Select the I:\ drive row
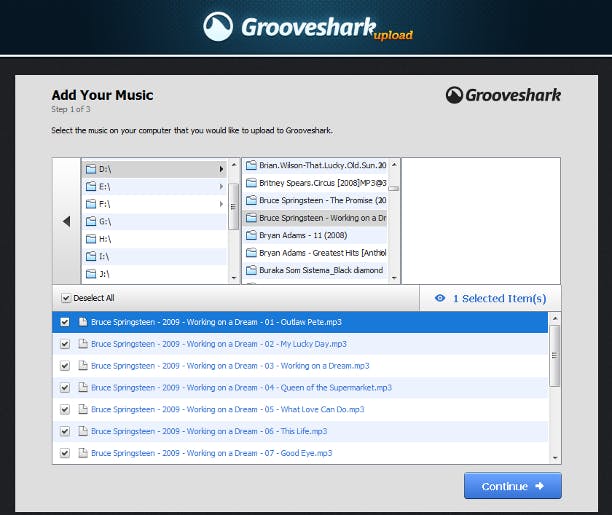The height and width of the screenshot is (515, 612). coord(155,256)
